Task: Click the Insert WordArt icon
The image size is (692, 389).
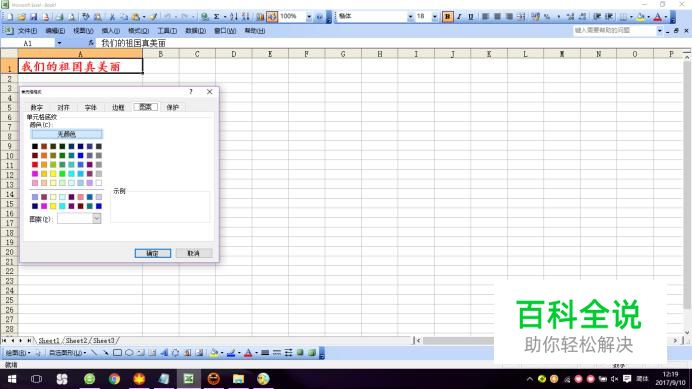Action: click(x=164, y=353)
